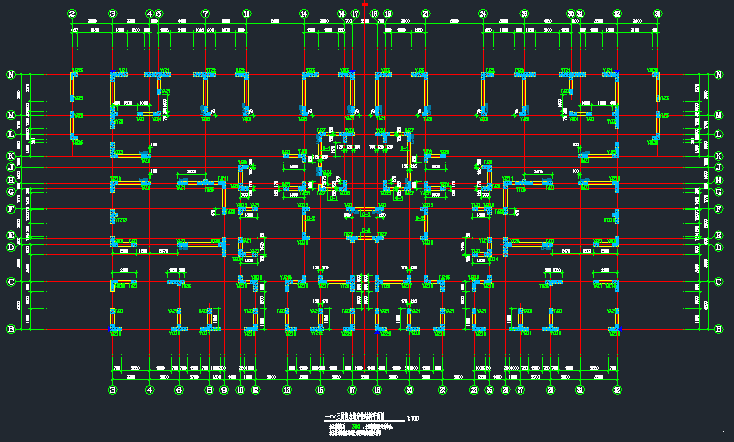Viewport: 734px width, 442px height.
Task: Click top axis bubble 2
Action: pos(72,14)
